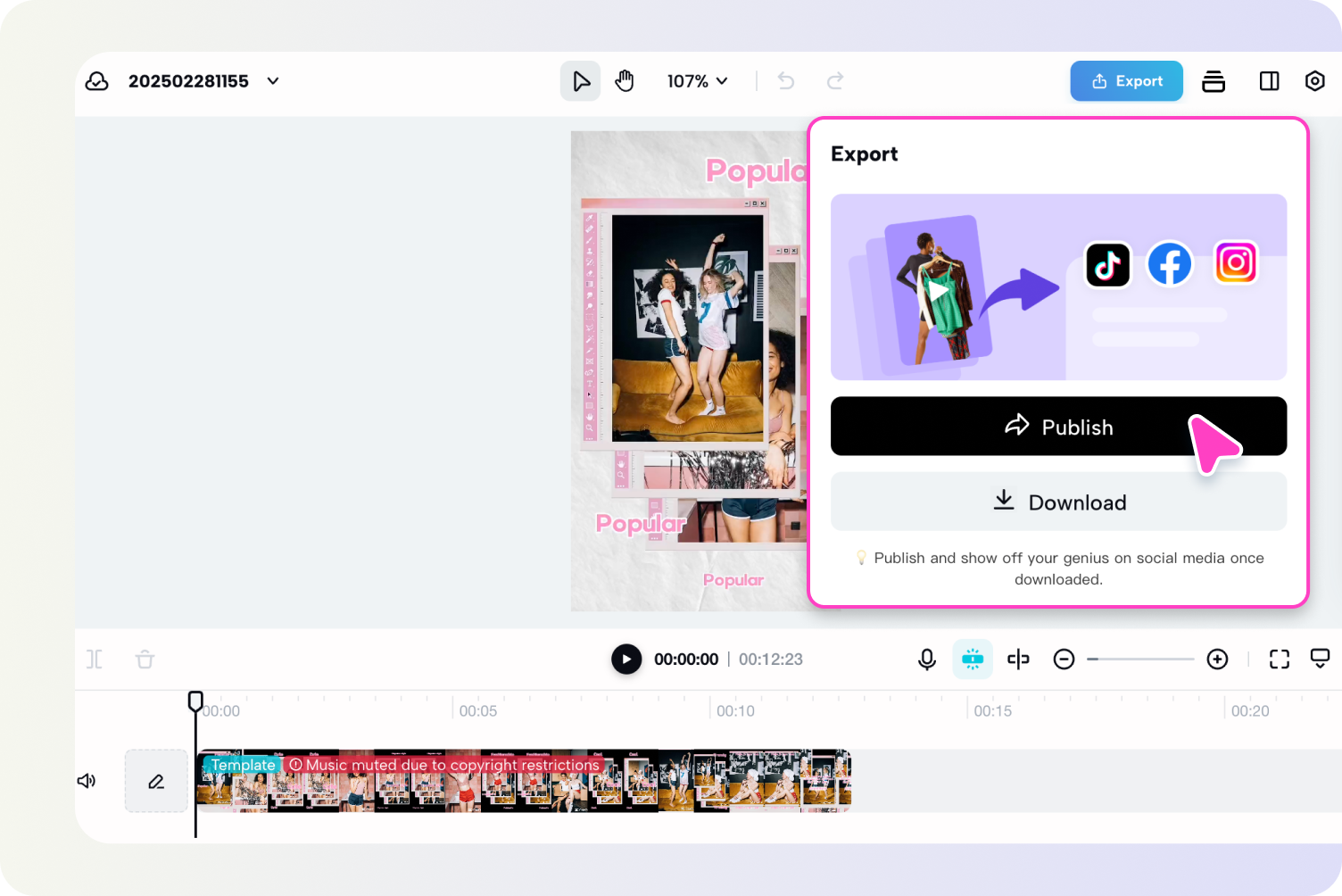Open the render queue panel icon
This screenshot has height=896, width=1342.
[1214, 80]
